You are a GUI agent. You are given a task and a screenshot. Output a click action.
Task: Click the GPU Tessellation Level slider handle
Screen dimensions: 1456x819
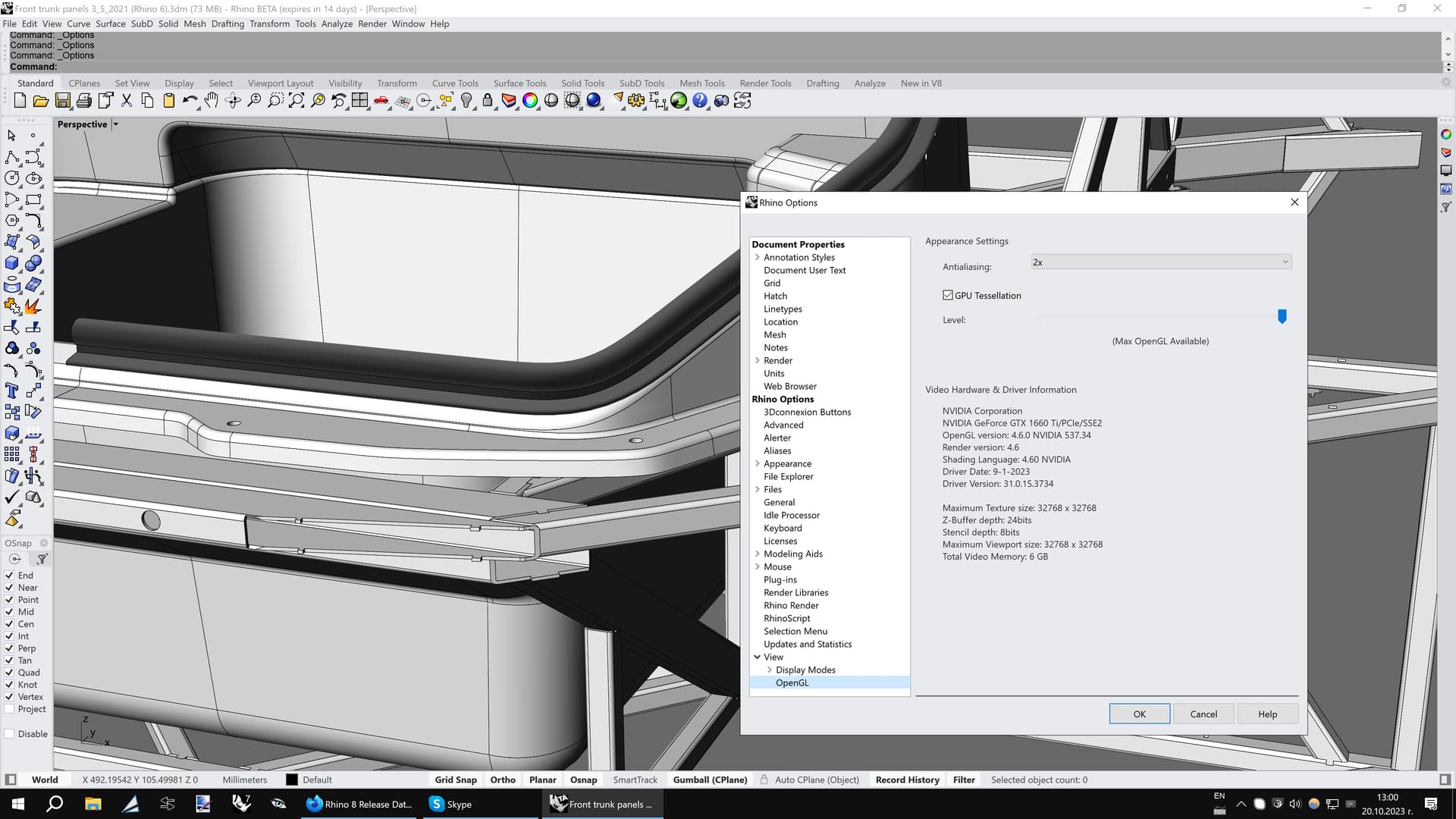(x=1282, y=317)
